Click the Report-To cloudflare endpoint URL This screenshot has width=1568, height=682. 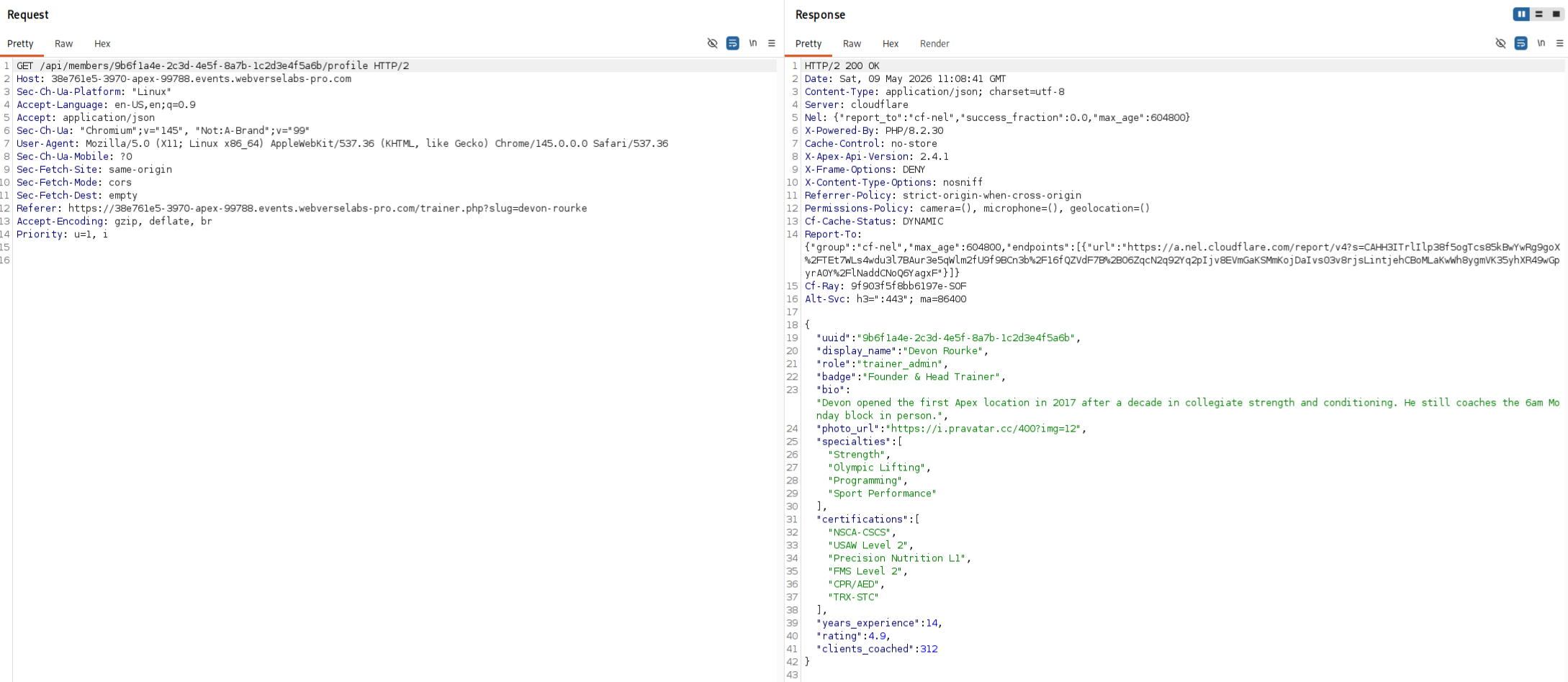coord(1182,260)
